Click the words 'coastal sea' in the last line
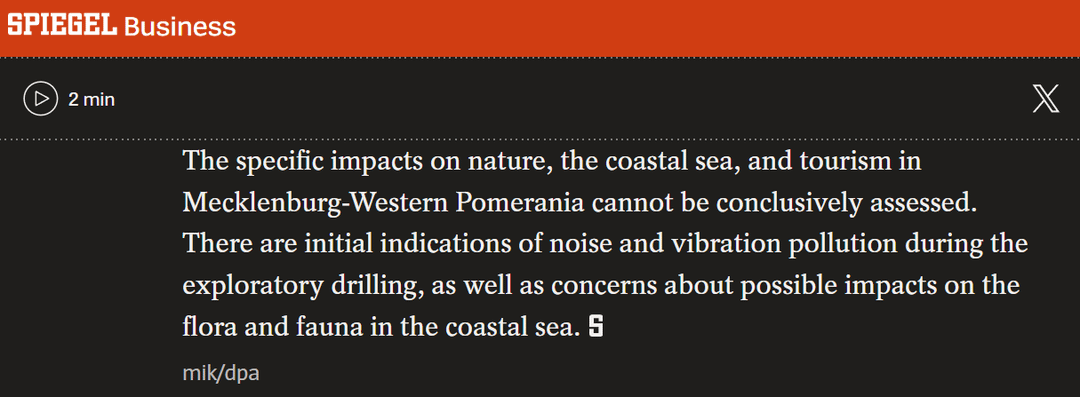The image size is (1080, 397). [x=509, y=328]
